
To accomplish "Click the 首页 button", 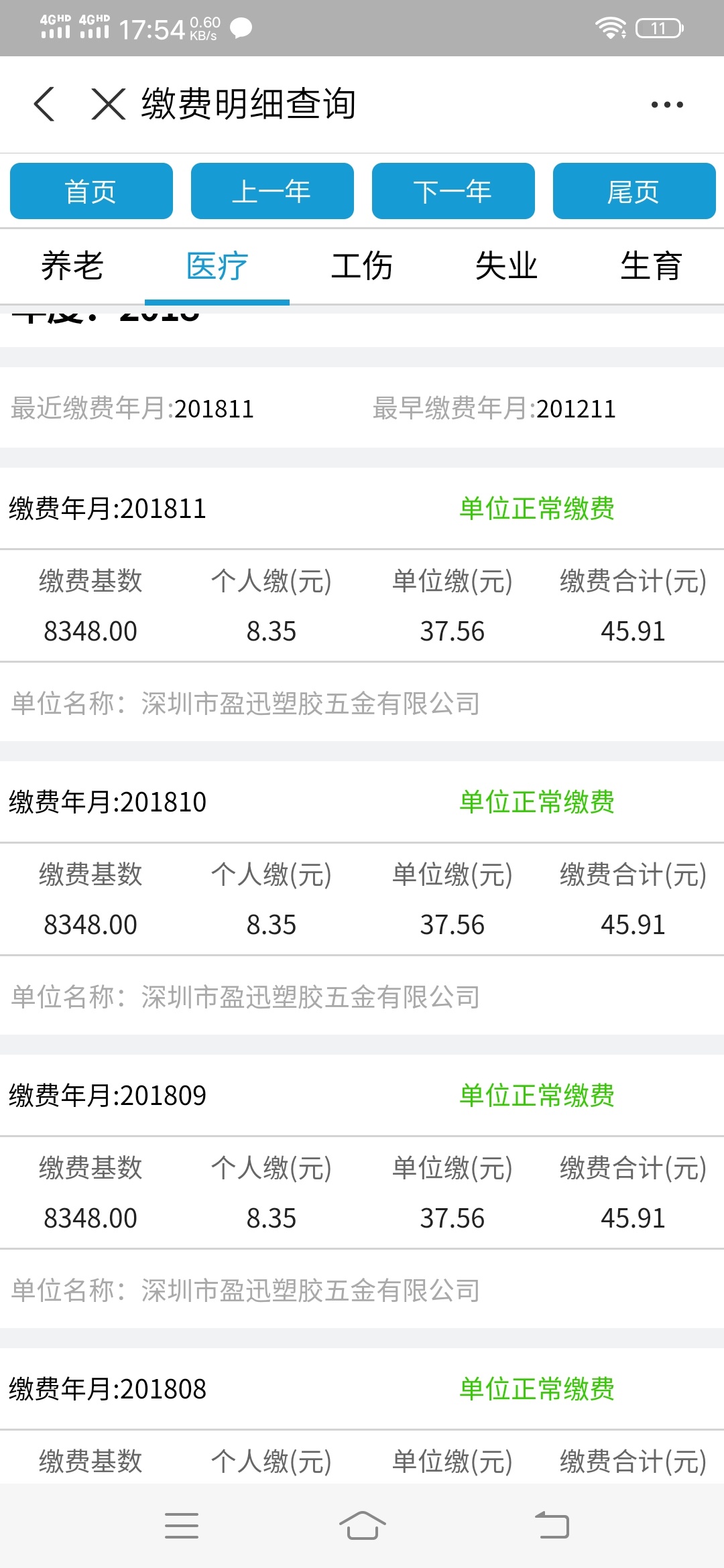I will click(91, 191).
